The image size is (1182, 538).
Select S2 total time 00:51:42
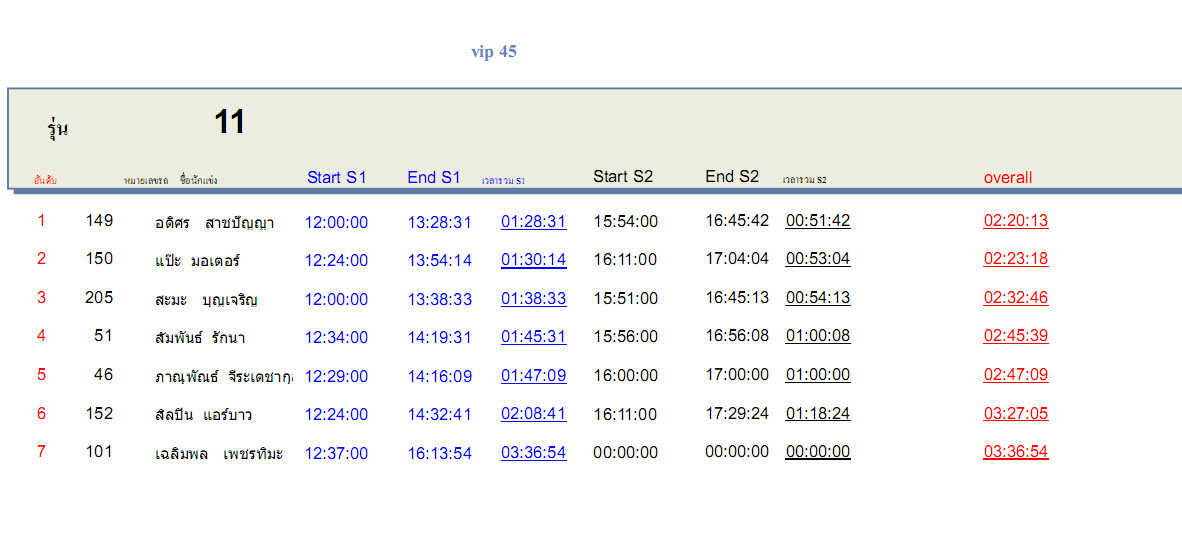point(817,221)
